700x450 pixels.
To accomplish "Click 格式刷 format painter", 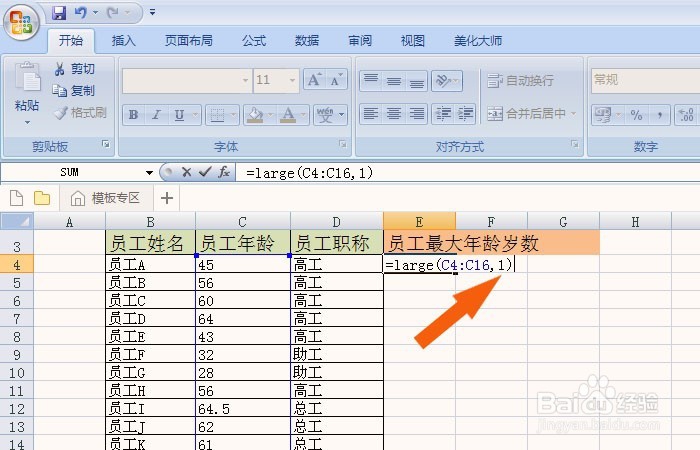I will pyautogui.click(x=80, y=112).
